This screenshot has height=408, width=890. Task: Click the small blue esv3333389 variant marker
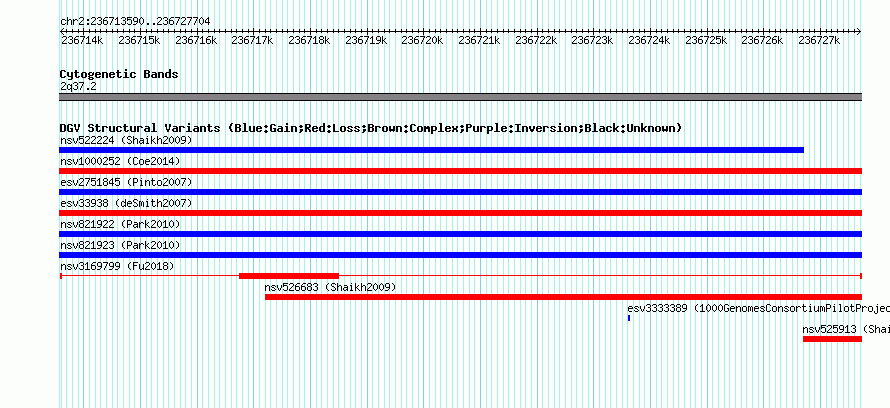click(629, 318)
